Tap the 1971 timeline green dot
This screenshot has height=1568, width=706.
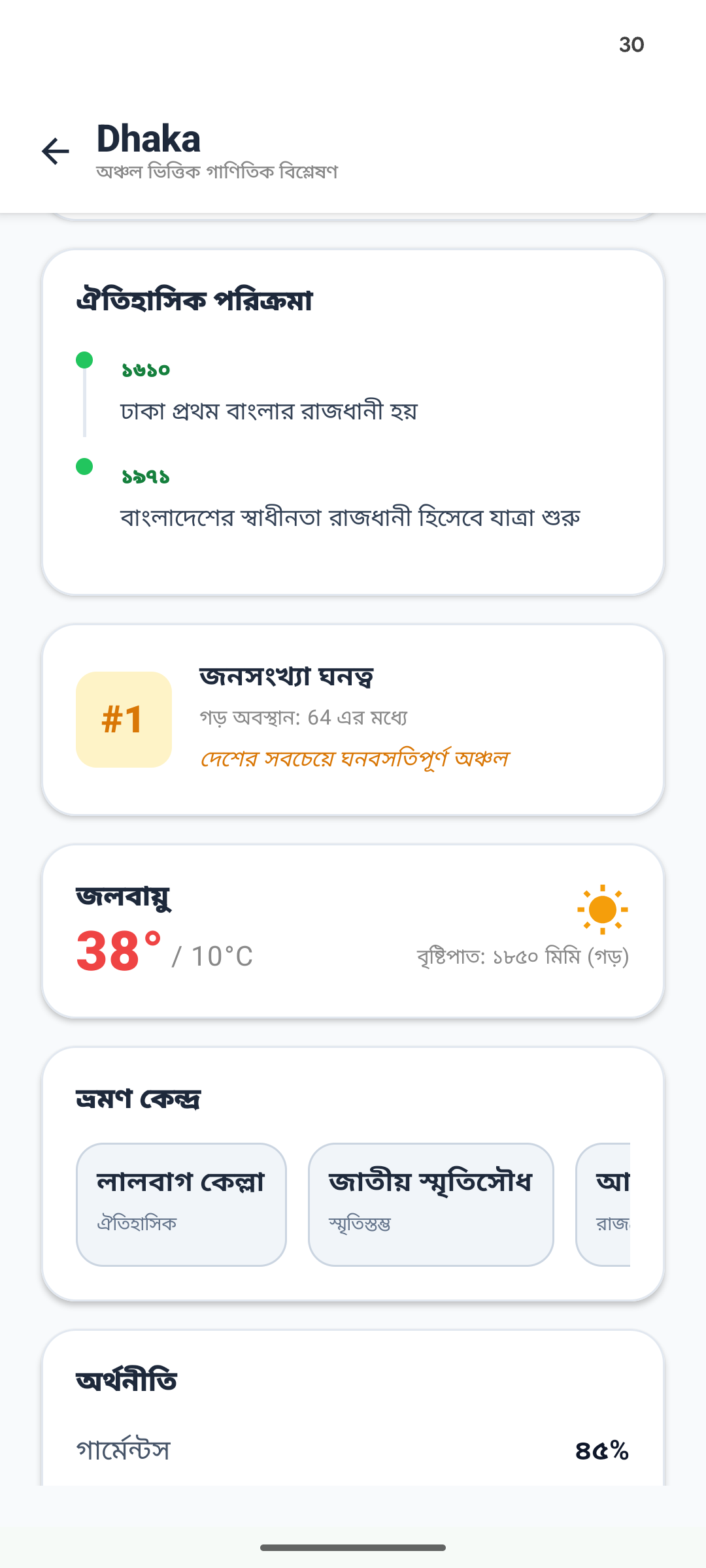click(84, 466)
